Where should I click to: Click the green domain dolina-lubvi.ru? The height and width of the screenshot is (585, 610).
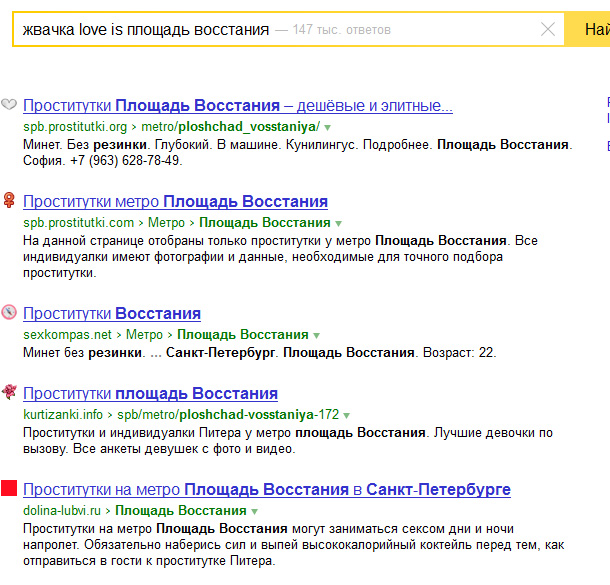[x=62, y=510]
